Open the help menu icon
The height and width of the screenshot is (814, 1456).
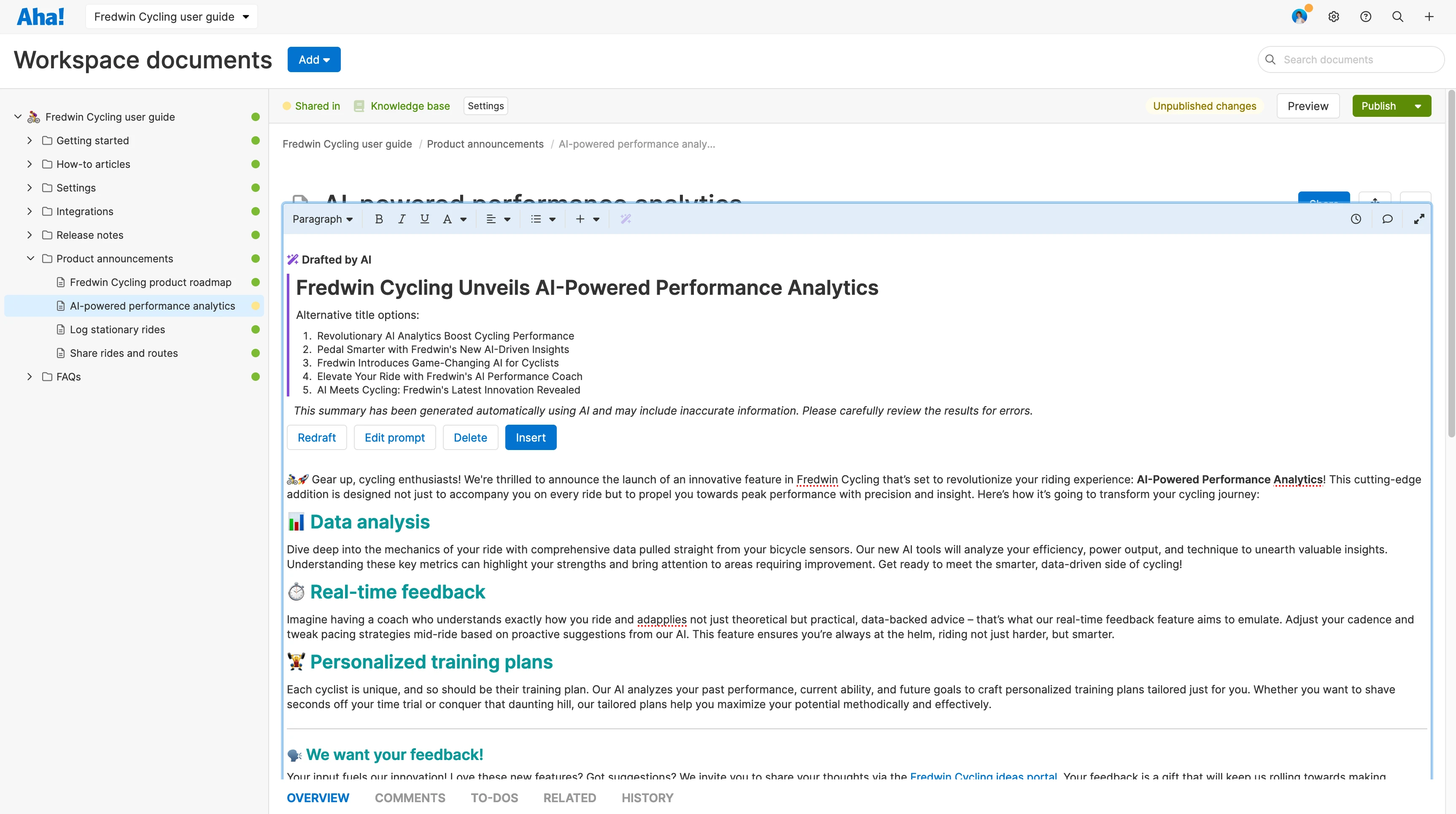[x=1366, y=16]
